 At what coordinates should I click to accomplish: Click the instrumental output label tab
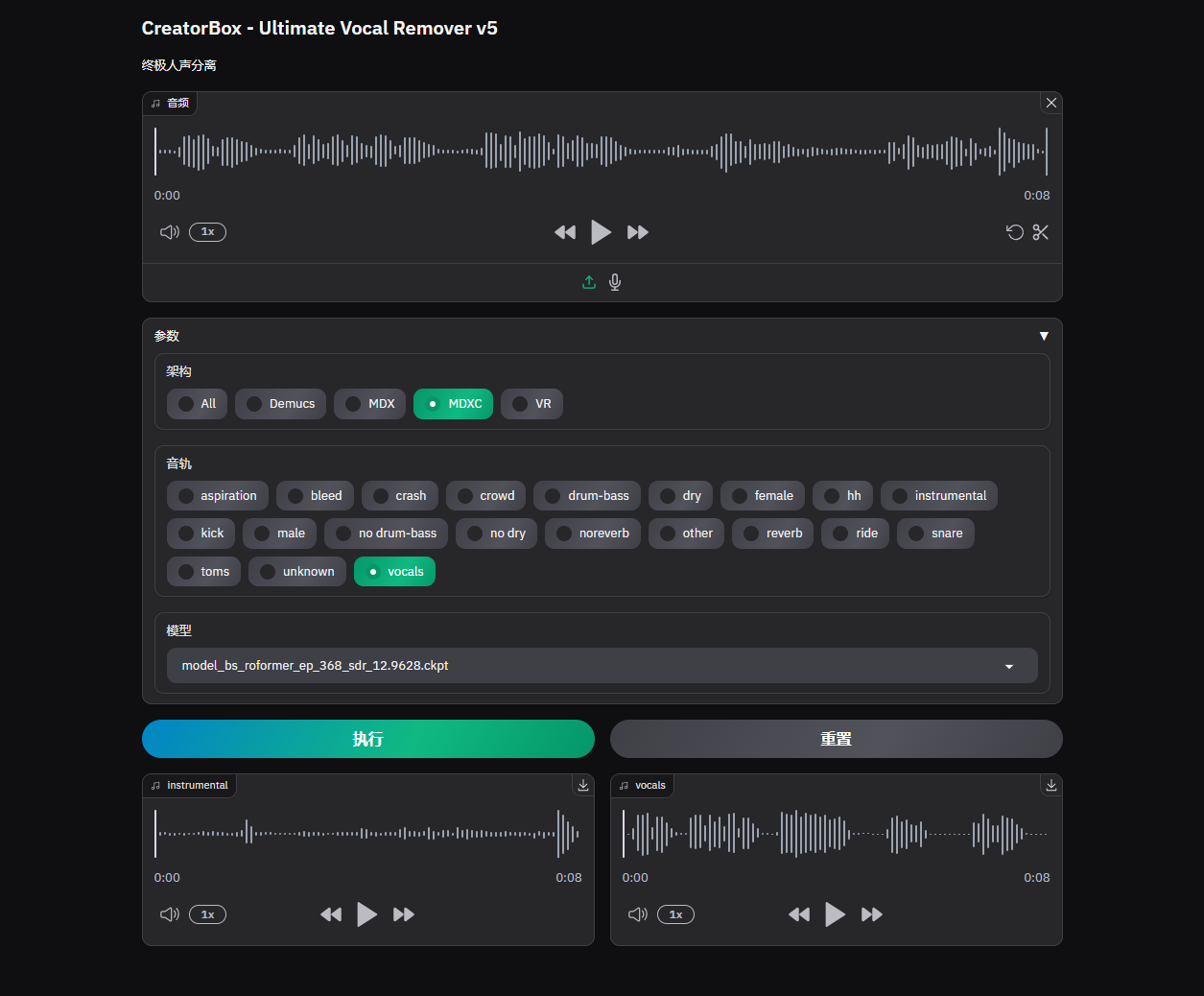190,785
